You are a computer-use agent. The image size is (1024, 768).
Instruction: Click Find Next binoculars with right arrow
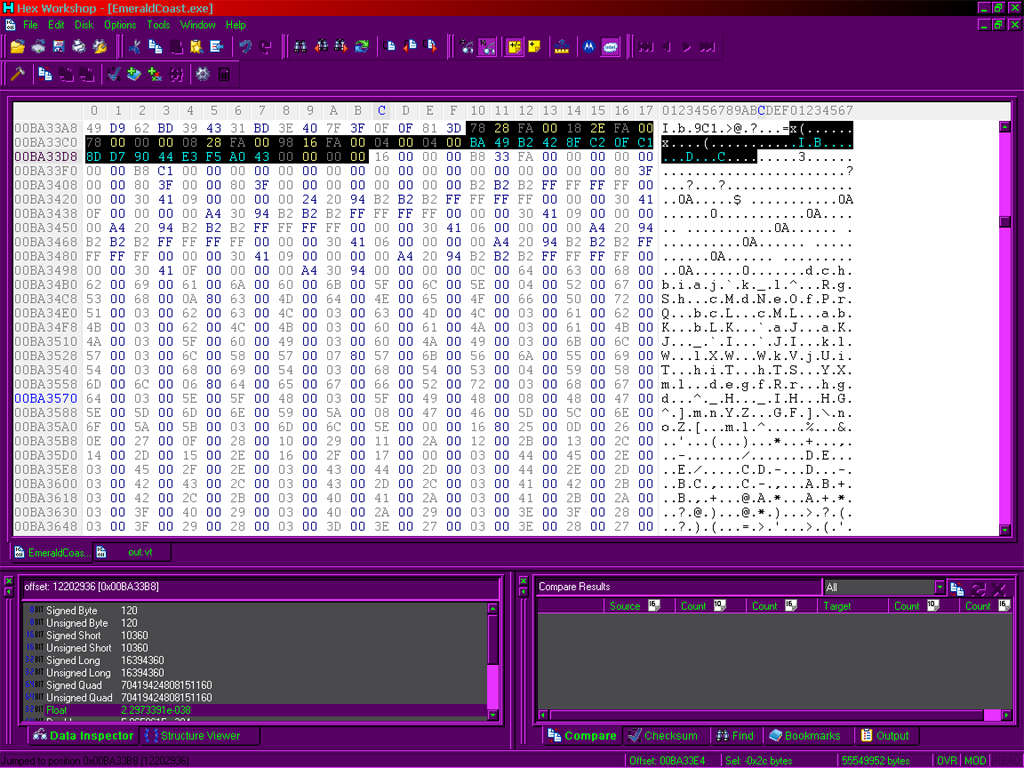point(342,47)
